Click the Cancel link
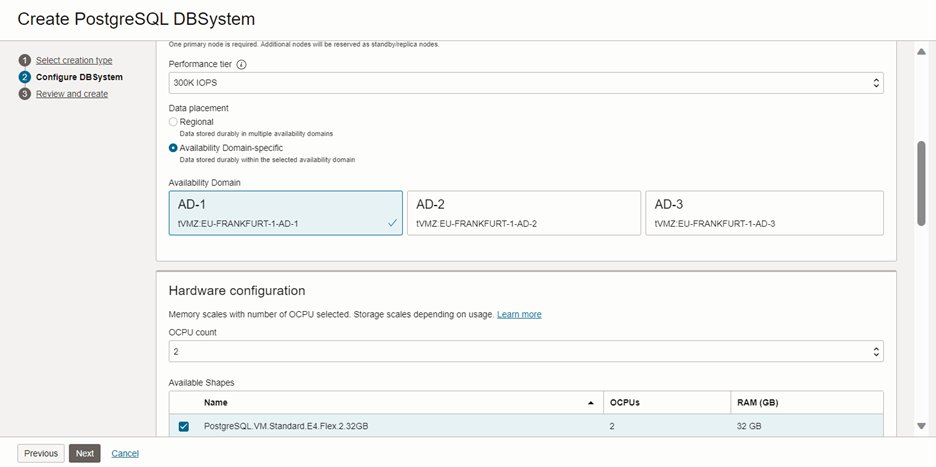Viewport: 936px width, 467px height. (x=125, y=453)
